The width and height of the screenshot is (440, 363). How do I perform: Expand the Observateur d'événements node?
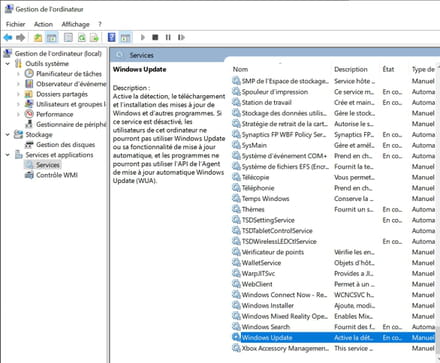click(18, 84)
